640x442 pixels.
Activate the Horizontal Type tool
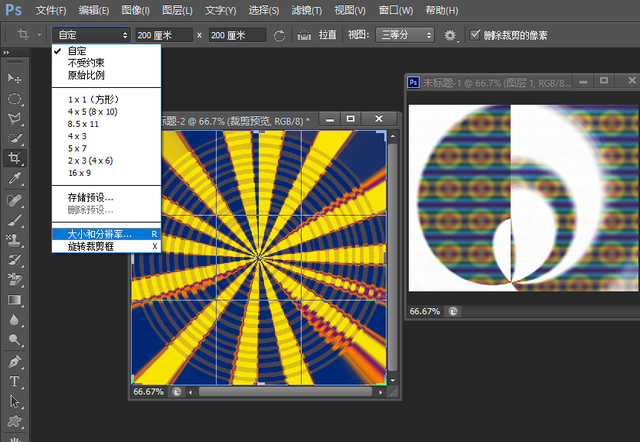coord(15,382)
